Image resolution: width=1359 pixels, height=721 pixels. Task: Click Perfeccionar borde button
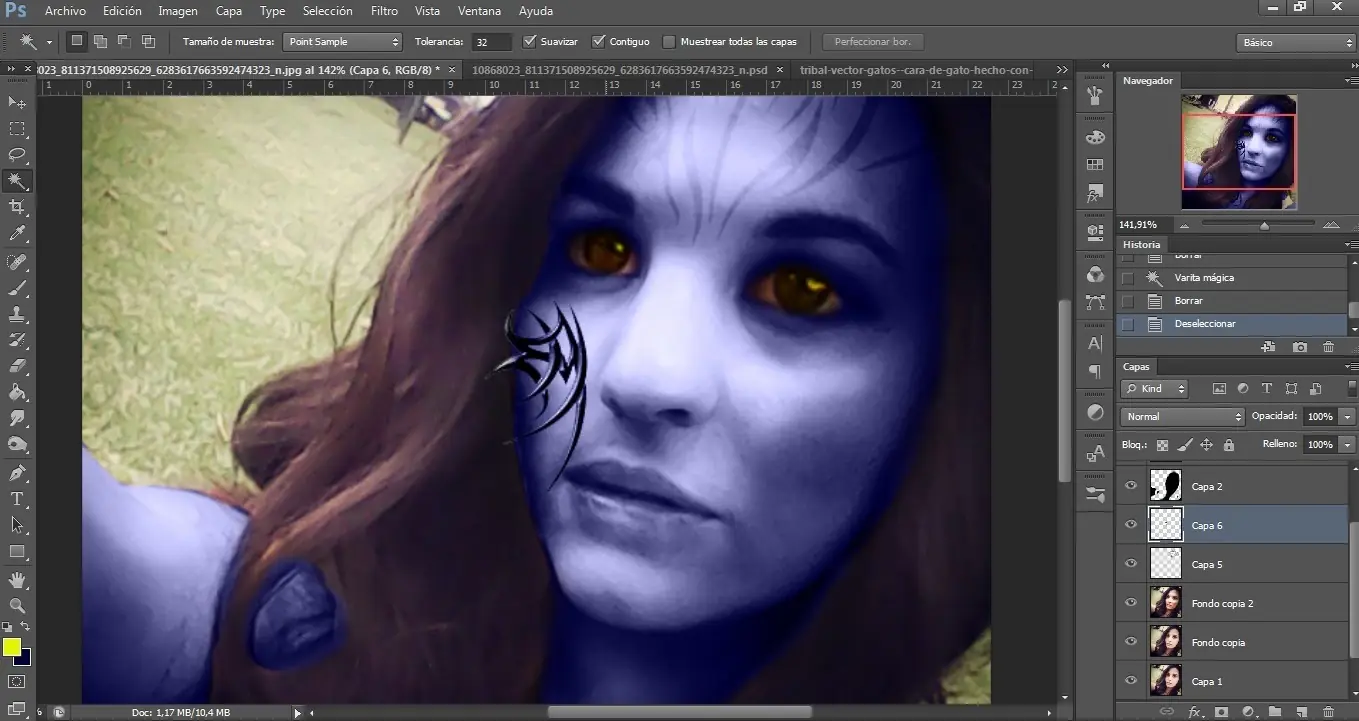[873, 42]
